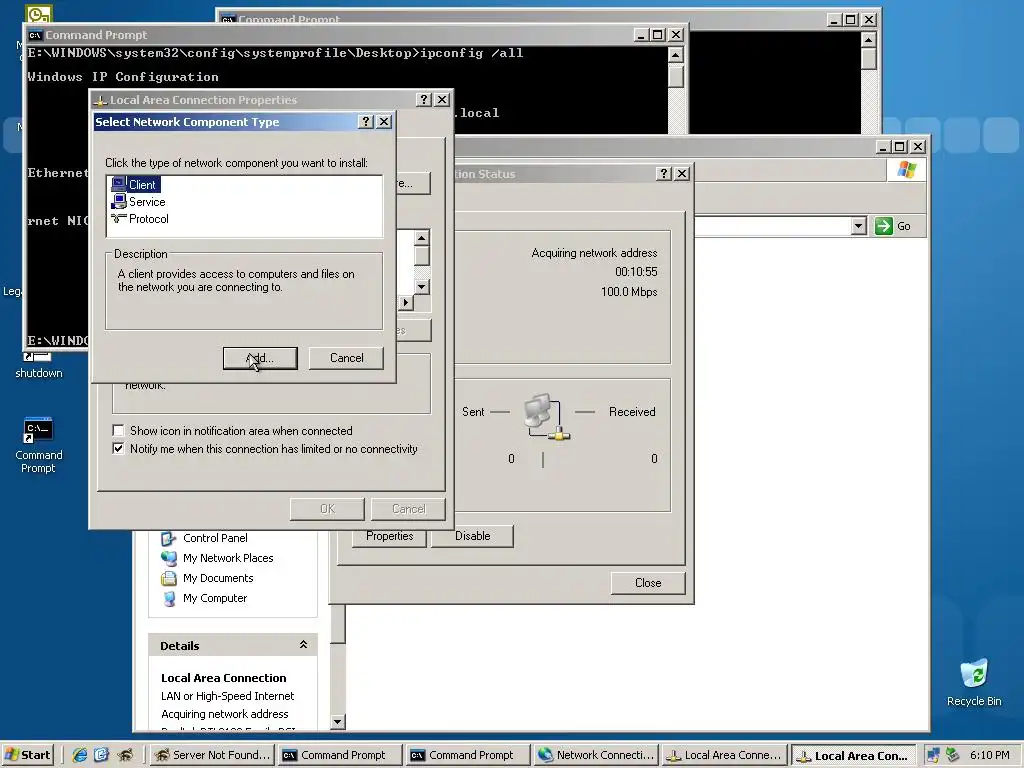Viewport: 1024px width, 768px height.
Task: Click help button in Local Area Connection Properties
Action: [x=424, y=99]
